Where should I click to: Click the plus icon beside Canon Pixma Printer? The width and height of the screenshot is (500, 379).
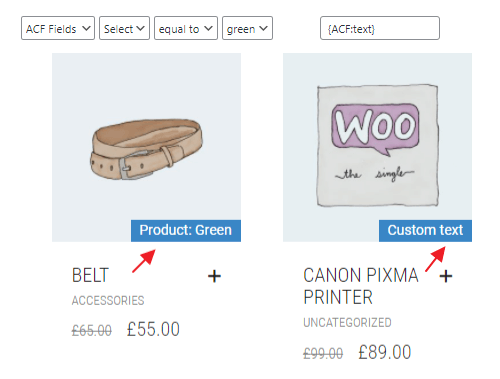pyautogui.click(x=446, y=276)
